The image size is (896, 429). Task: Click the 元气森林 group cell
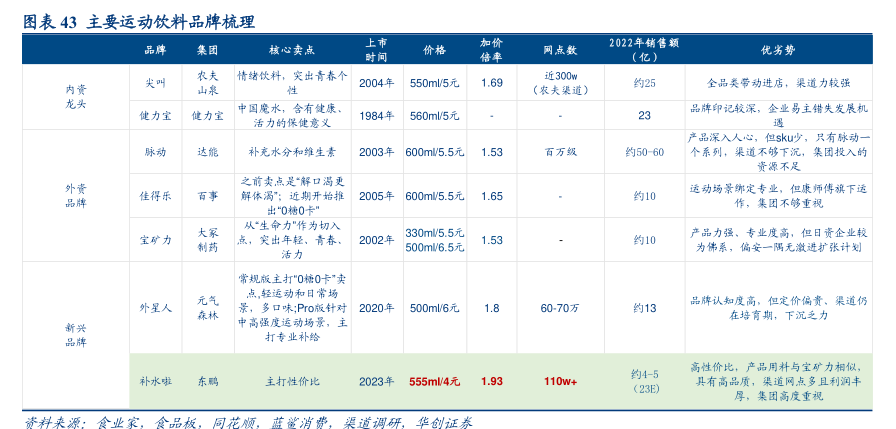tap(207, 308)
